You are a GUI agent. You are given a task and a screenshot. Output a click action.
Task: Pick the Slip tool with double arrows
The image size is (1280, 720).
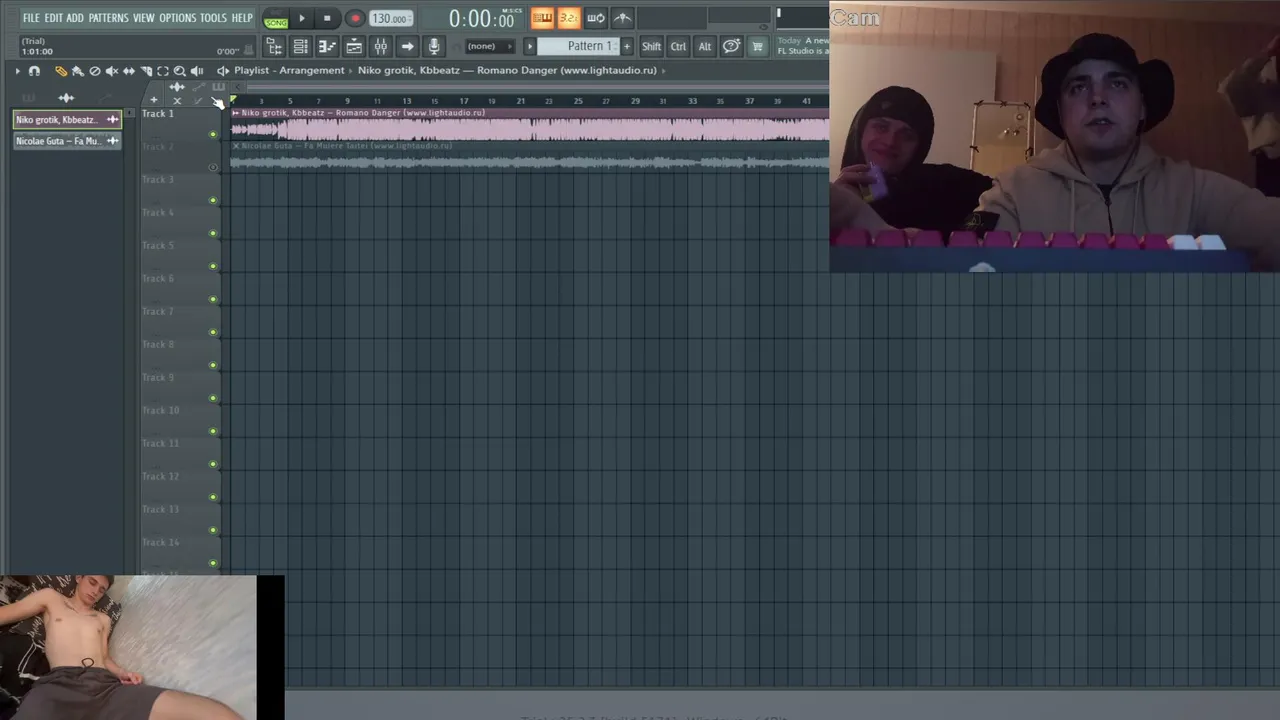[x=129, y=71]
